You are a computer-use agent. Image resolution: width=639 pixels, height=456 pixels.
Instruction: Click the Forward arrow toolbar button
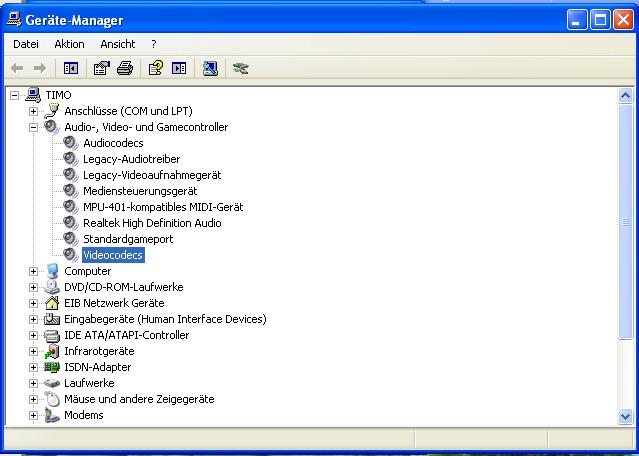(40, 68)
